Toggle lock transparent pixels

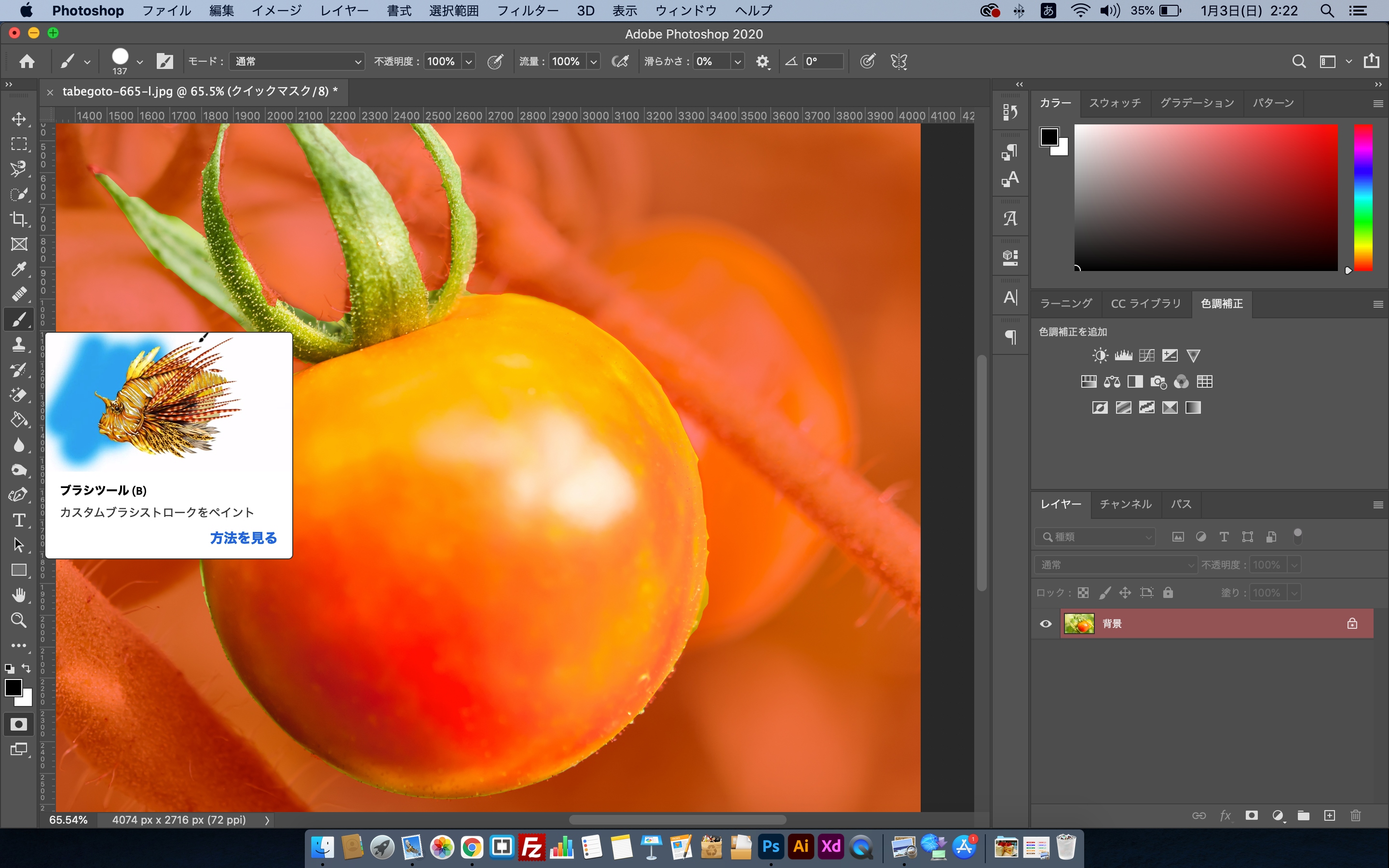1083,593
